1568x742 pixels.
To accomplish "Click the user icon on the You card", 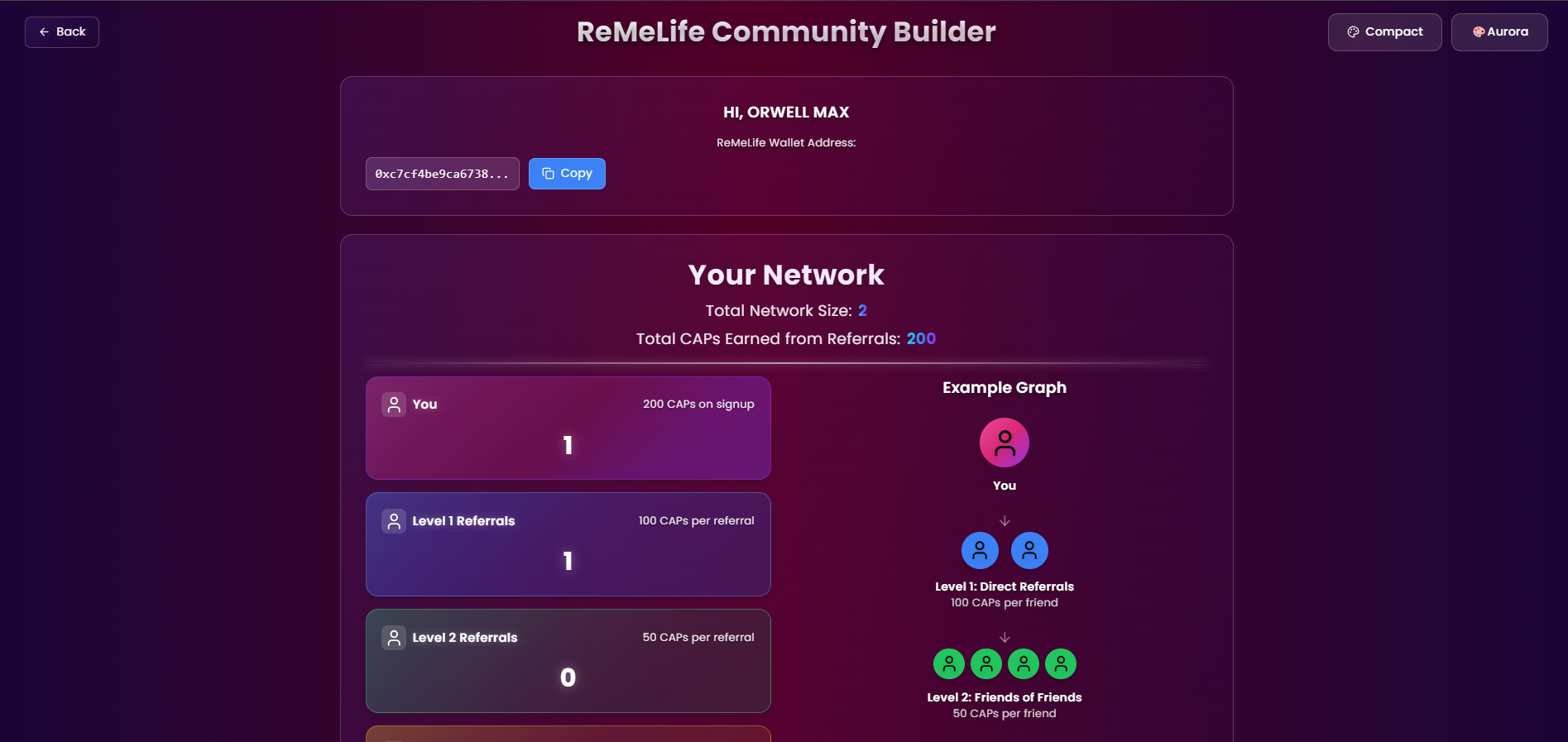I will pos(394,405).
